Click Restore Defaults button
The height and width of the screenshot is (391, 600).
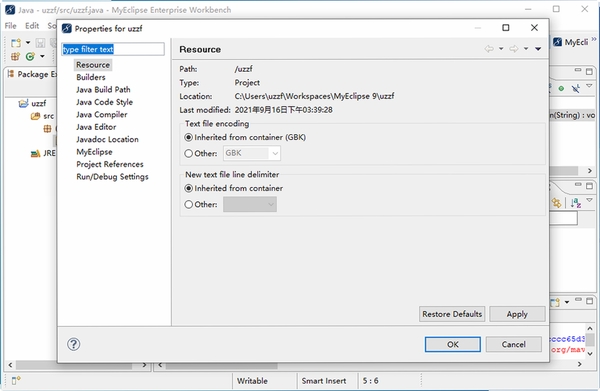pos(452,314)
